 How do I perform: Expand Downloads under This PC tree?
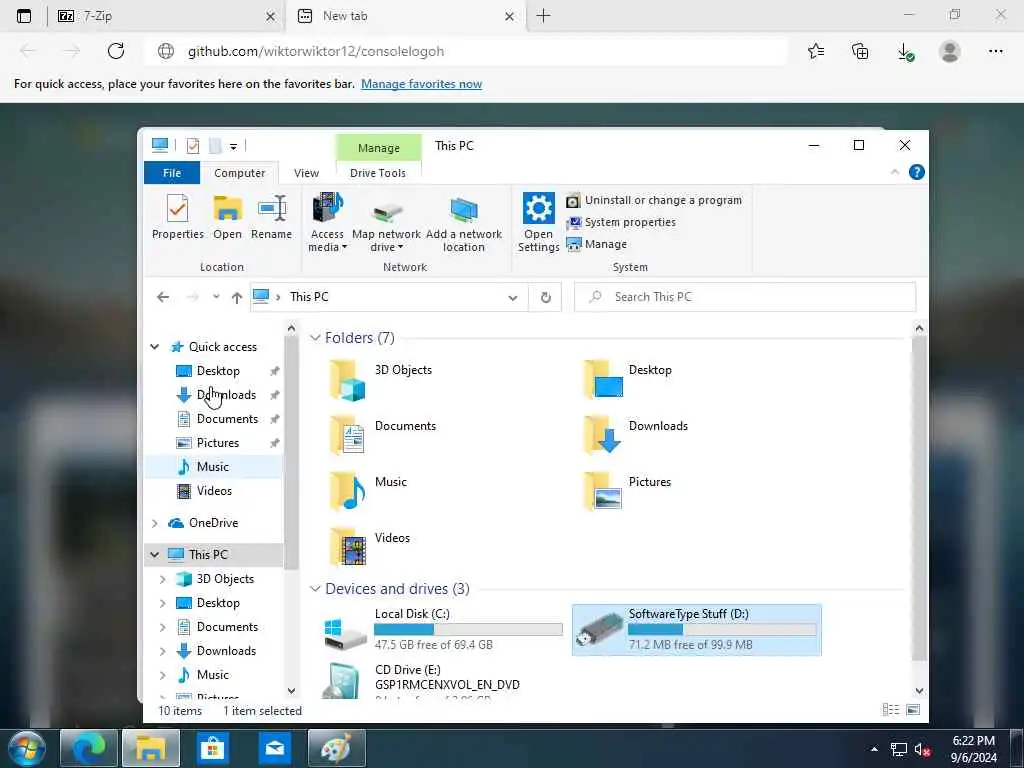click(163, 651)
